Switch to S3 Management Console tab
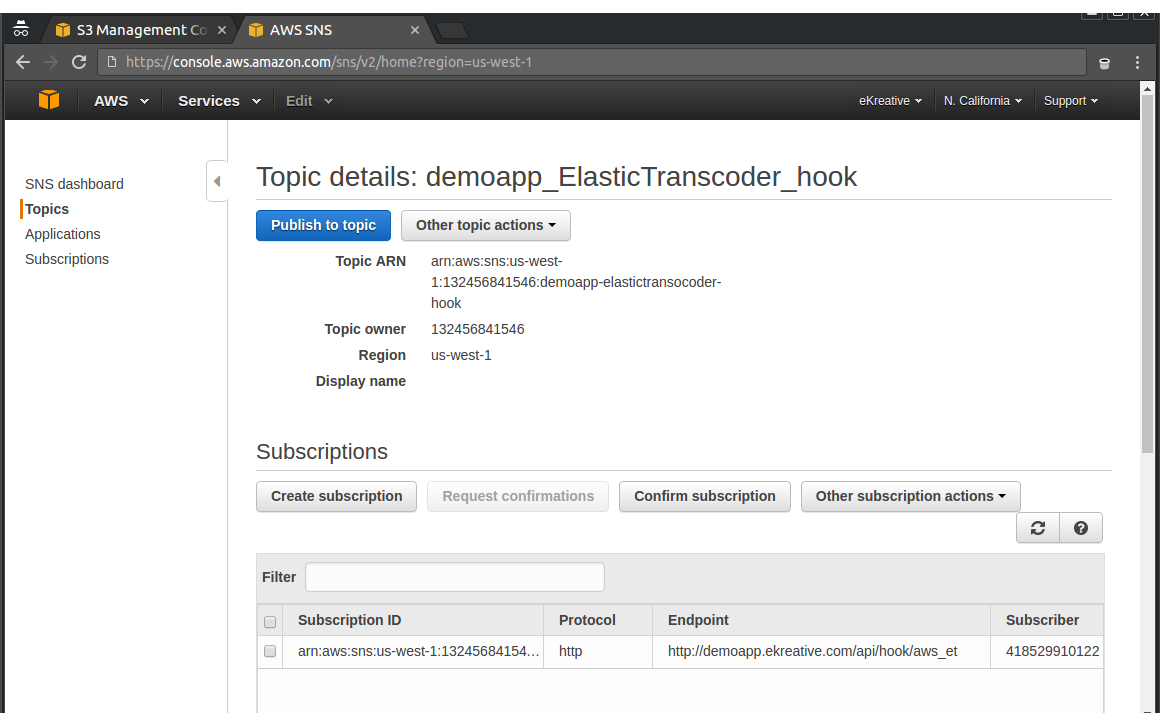 click(x=140, y=30)
